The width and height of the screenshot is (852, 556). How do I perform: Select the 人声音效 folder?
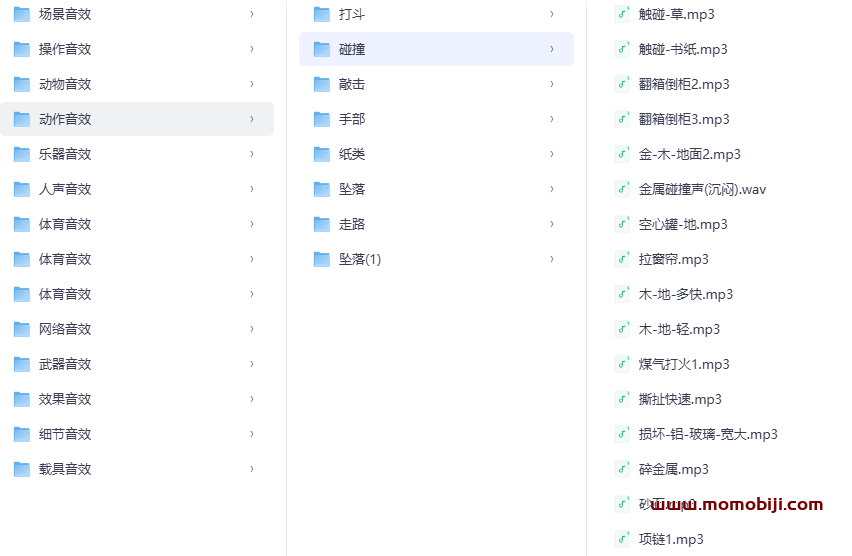click(x=65, y=189)
